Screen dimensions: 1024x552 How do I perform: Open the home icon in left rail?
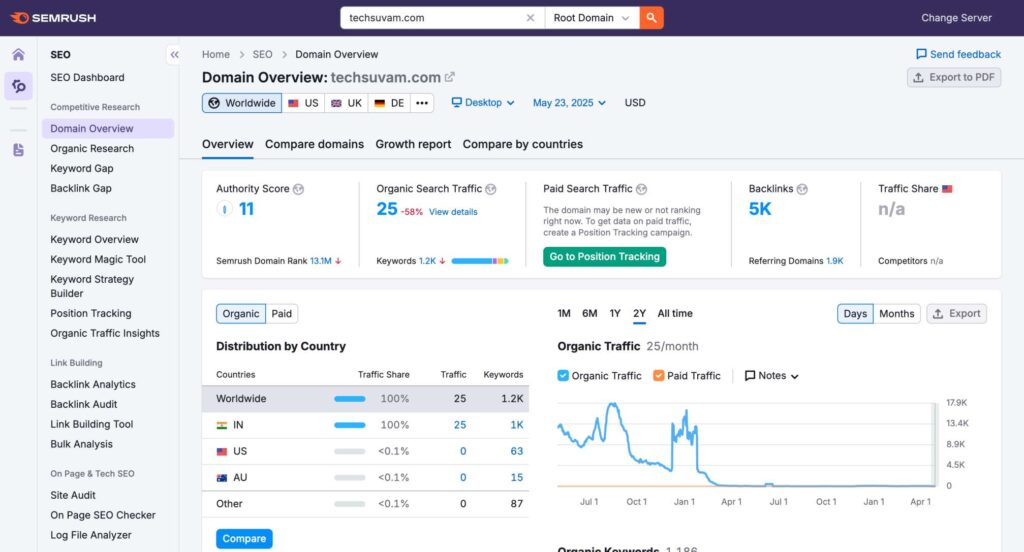(18, 54)
